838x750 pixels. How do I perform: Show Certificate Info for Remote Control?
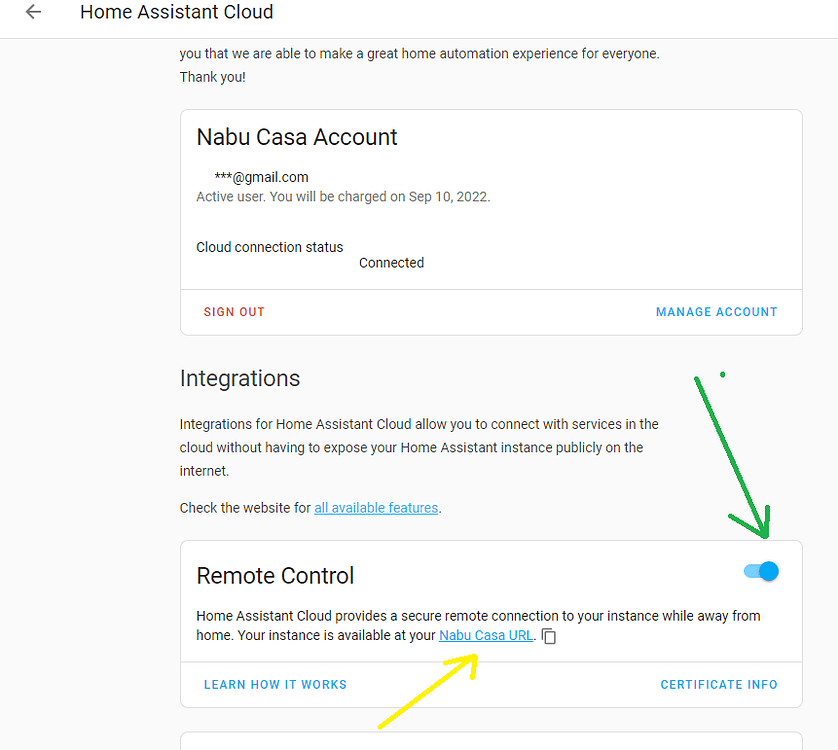718,684
